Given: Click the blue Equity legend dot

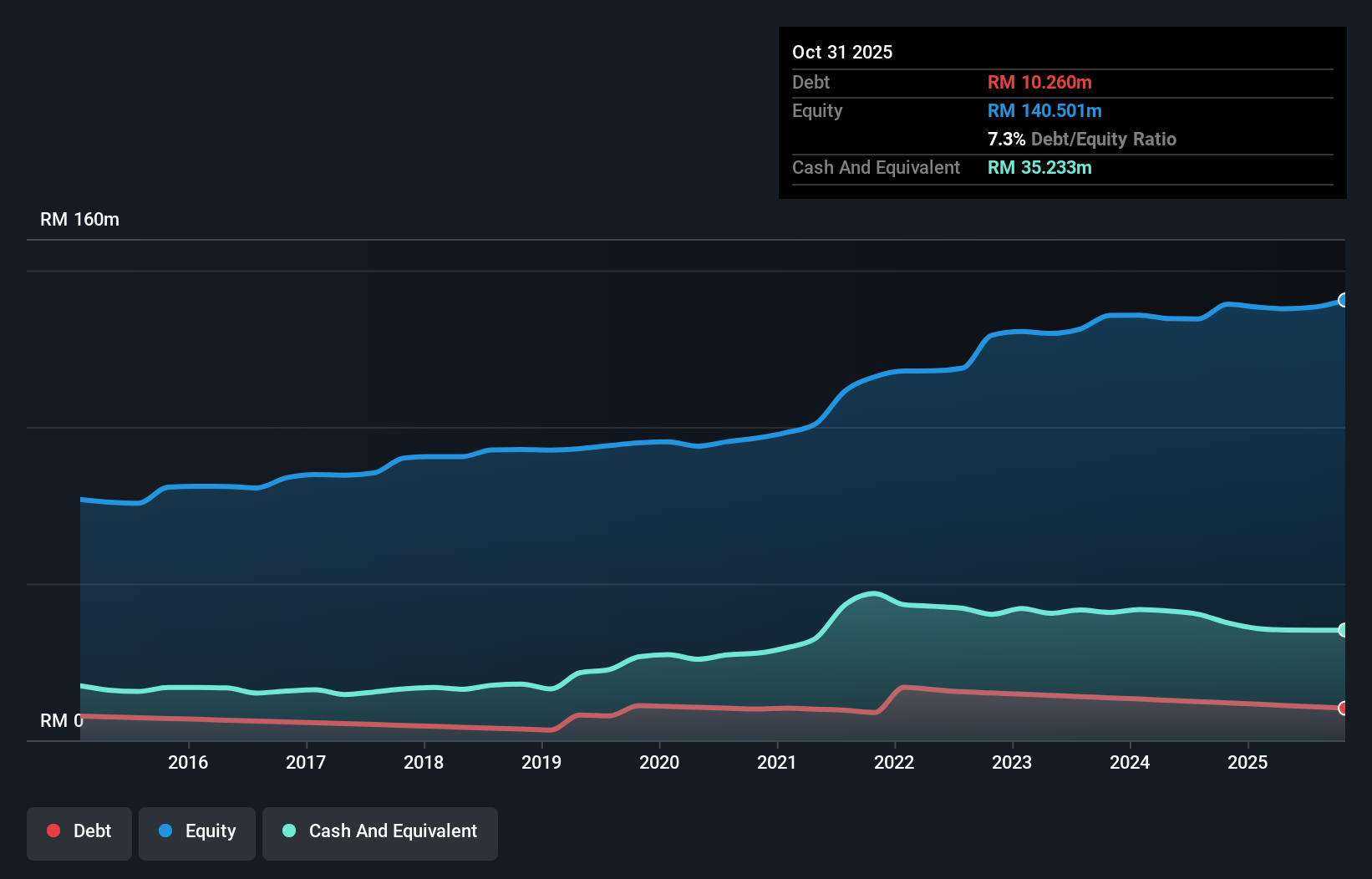Looking at the screenshot, I should coord(165,831).
